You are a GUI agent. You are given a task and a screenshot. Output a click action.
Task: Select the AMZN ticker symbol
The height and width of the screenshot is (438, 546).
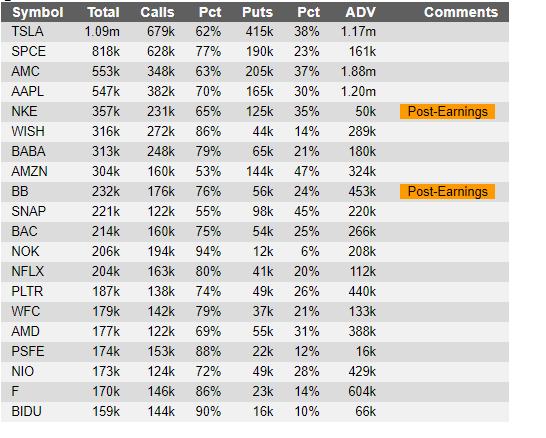pyautogui.click(x=29, y=172)
